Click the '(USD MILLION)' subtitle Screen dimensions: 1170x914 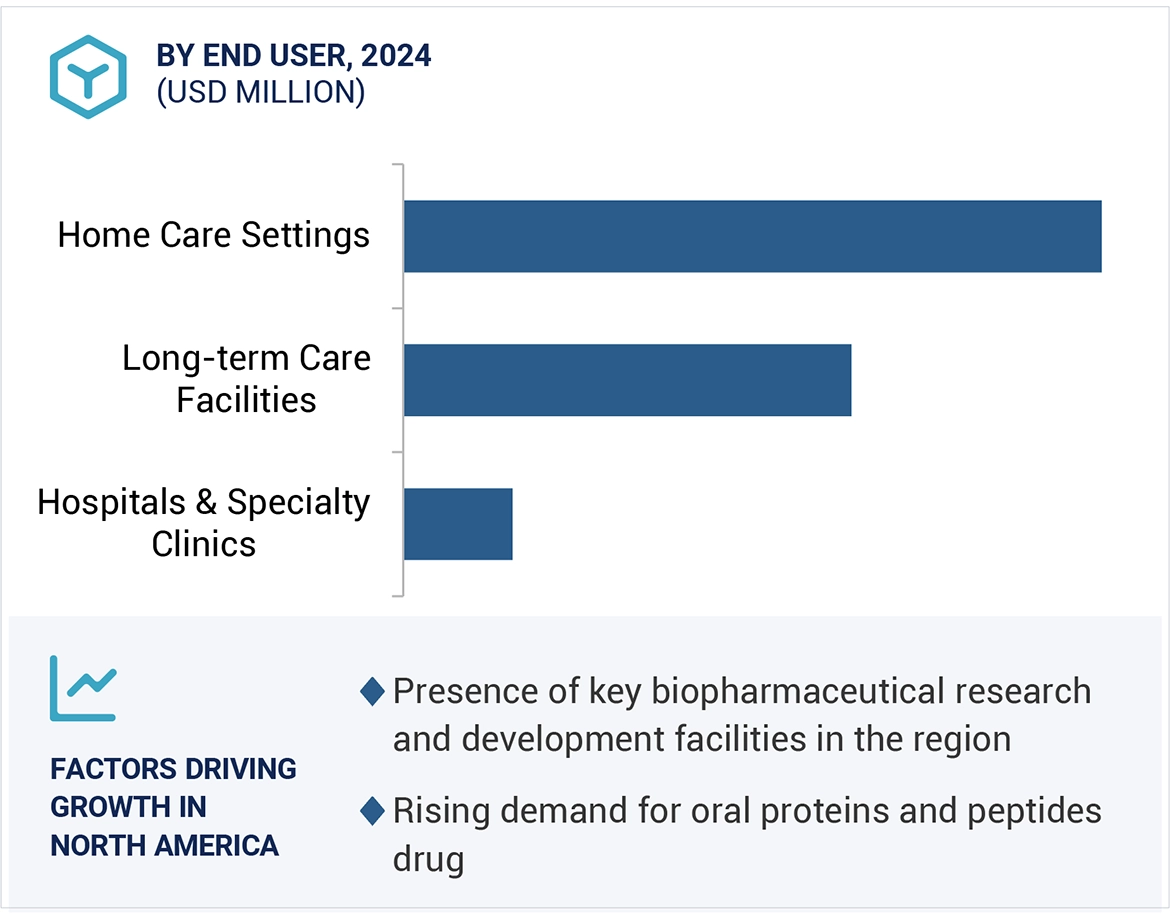point(260,92)
